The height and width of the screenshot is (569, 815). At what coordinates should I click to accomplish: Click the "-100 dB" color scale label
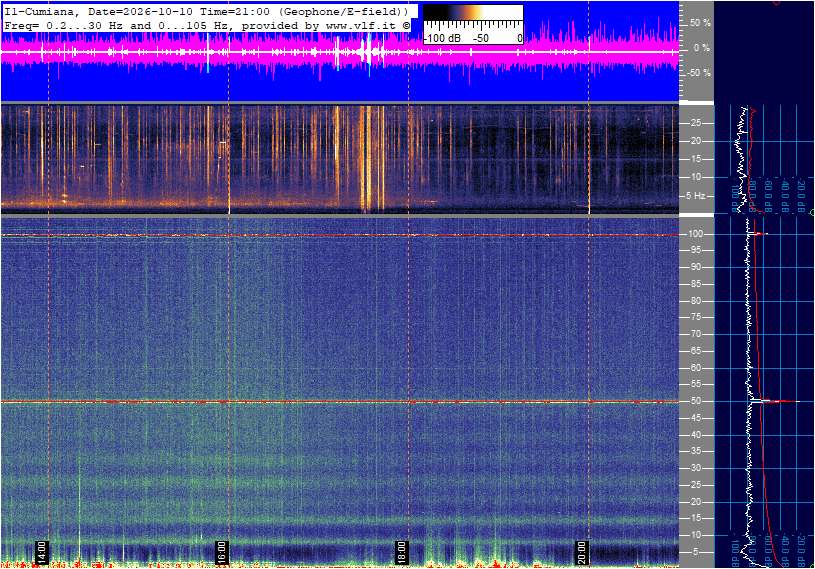pos(442,38)
